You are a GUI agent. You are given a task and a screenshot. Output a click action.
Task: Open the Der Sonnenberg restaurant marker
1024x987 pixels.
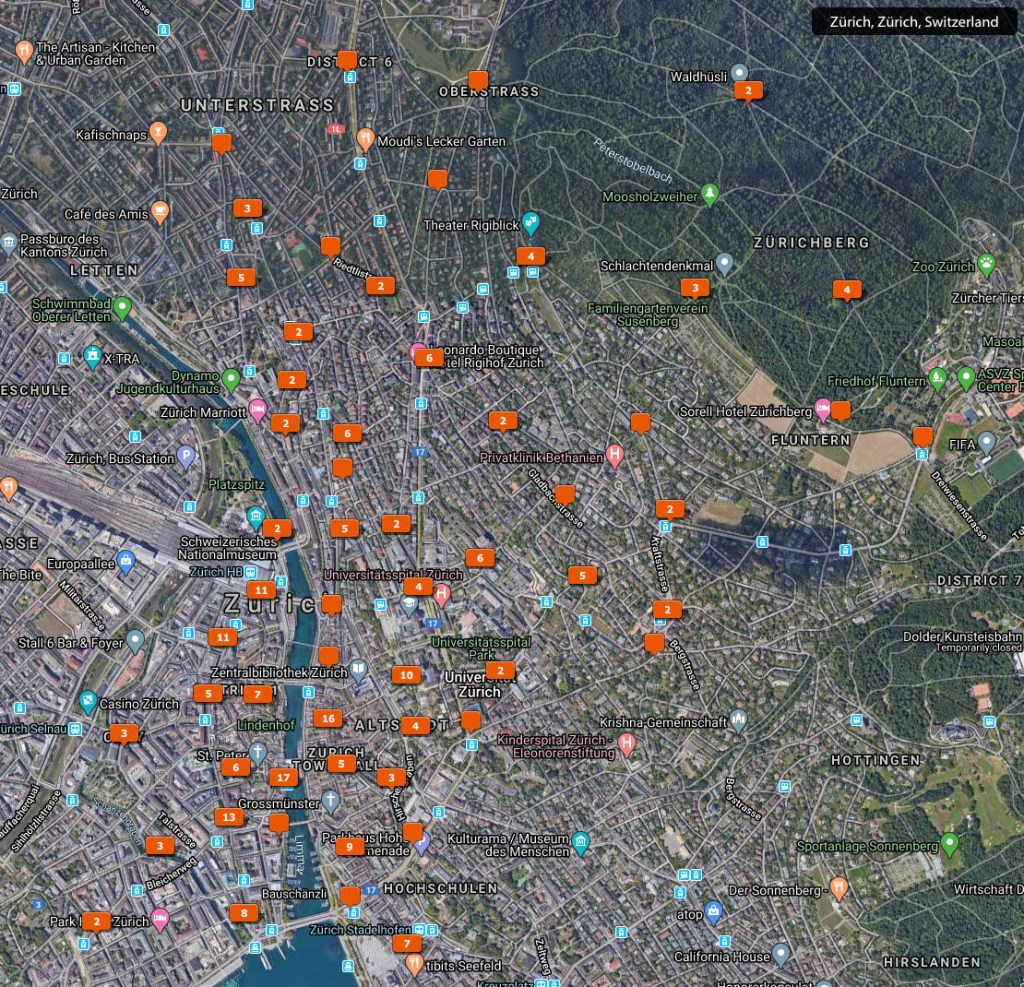[838, 888]
